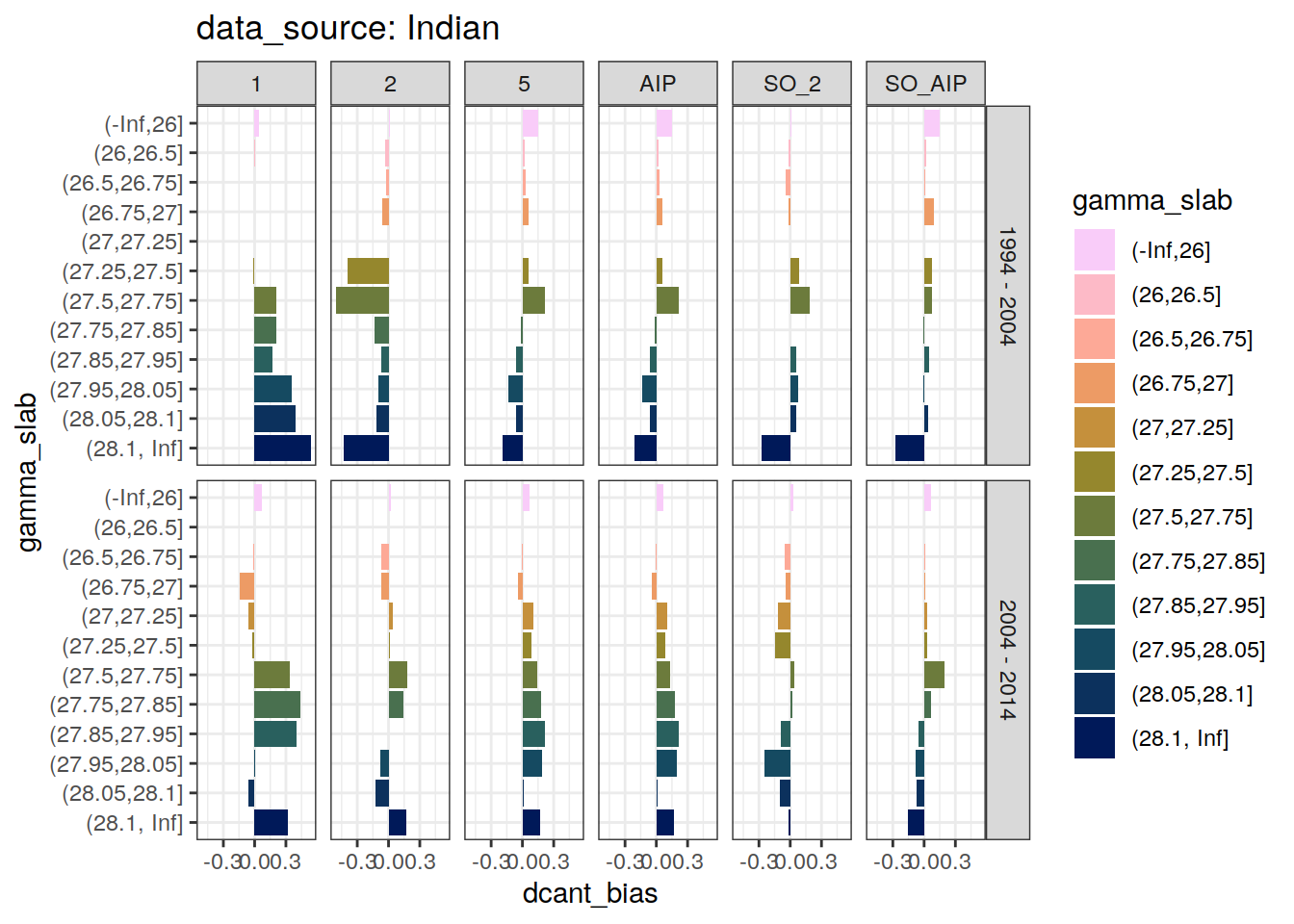This screenshot has width=1294, height=924.
Task: Select the dcant_bias x-axis title
Action: point(589,893)
